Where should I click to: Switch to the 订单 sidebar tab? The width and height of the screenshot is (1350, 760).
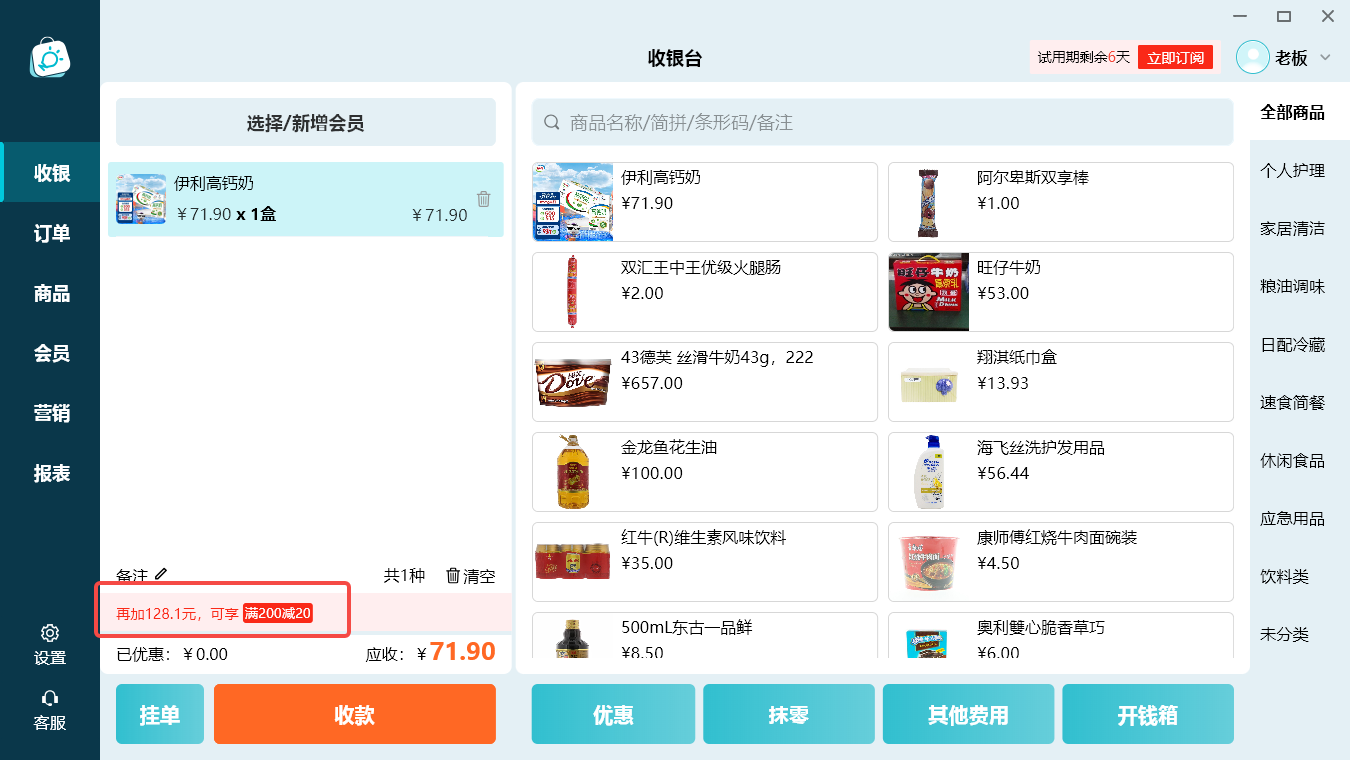click(x=50, y=233)
